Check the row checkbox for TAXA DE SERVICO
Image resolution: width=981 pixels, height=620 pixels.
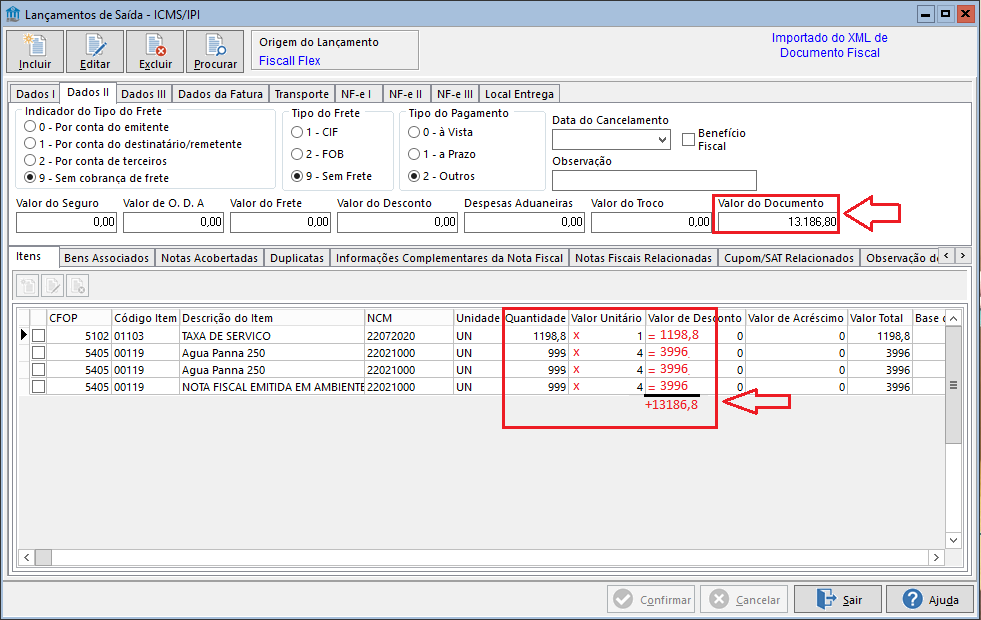coord(38,336)
